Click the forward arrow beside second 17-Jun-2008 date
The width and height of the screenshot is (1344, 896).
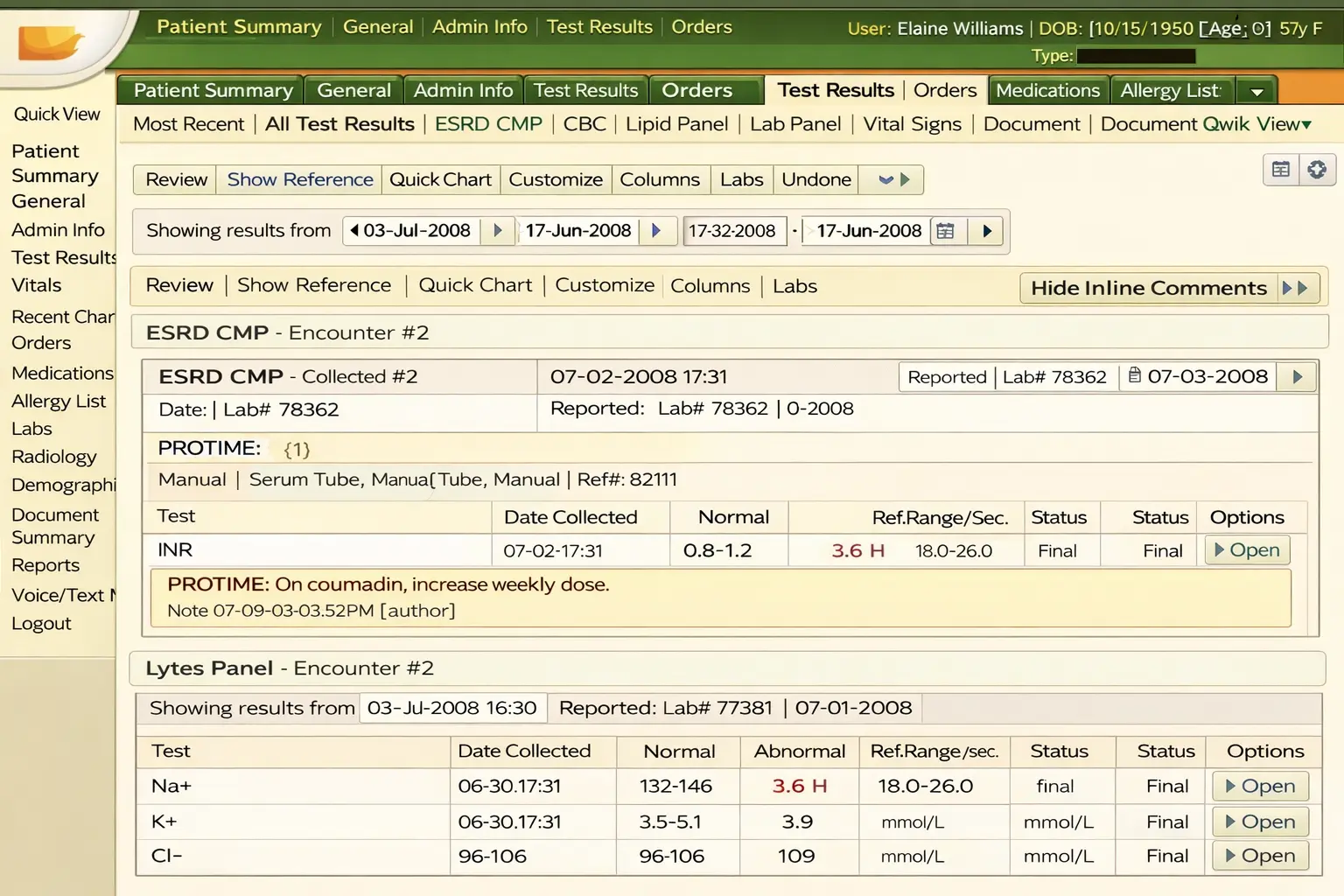point(987,231)
